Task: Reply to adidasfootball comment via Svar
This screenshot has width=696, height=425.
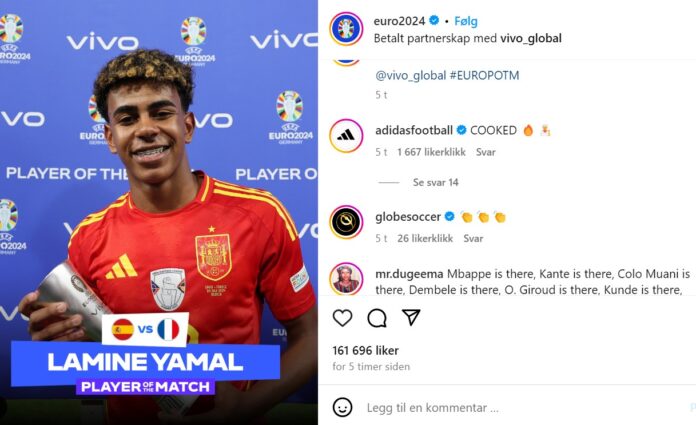Action: pos(486,152)
